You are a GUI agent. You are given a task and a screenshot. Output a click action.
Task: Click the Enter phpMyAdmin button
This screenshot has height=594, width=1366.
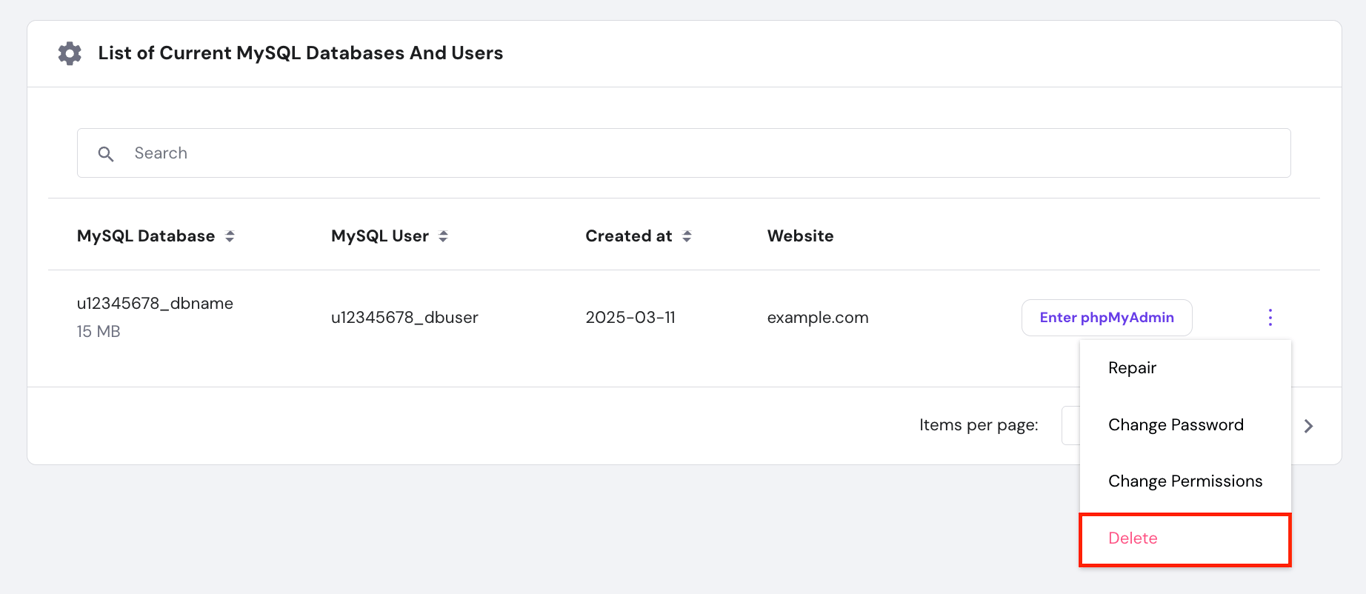[1107, 317]
